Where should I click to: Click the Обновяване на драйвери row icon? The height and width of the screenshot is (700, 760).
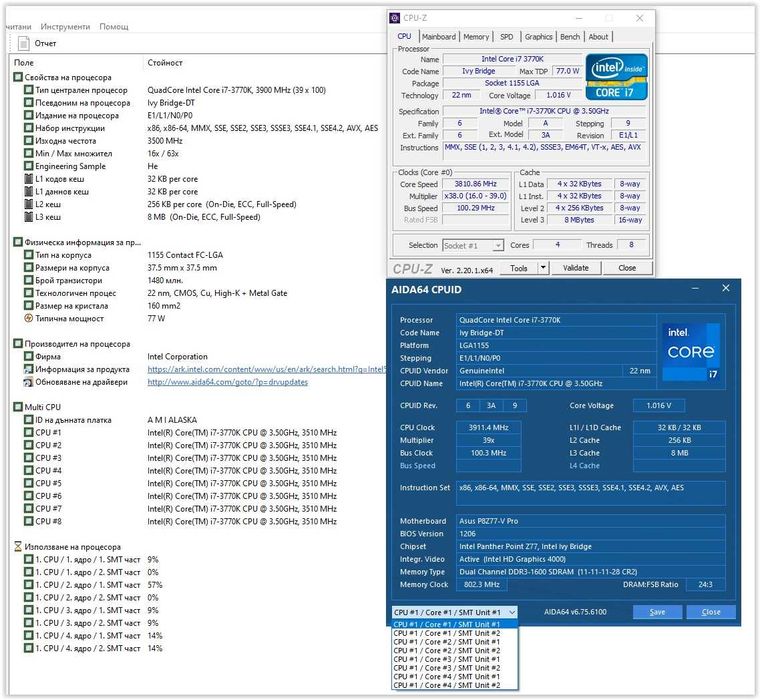[29, 382]
